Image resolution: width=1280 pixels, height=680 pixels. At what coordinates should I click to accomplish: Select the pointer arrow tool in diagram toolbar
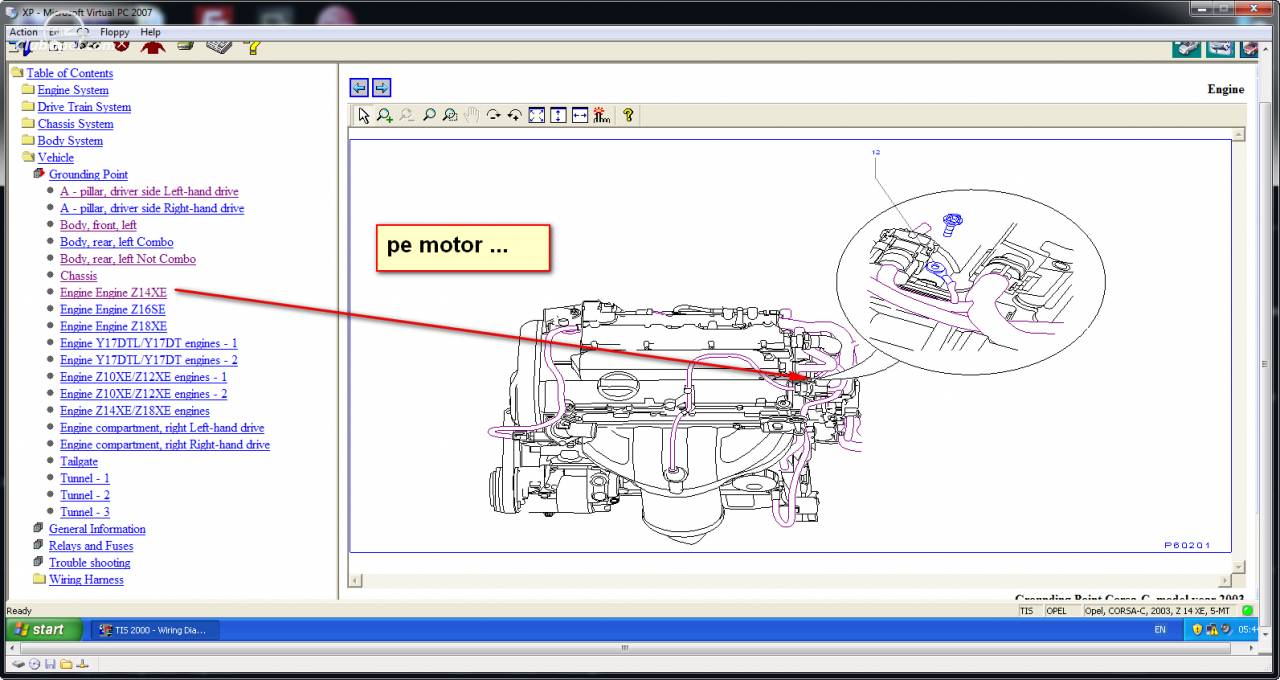364,115
